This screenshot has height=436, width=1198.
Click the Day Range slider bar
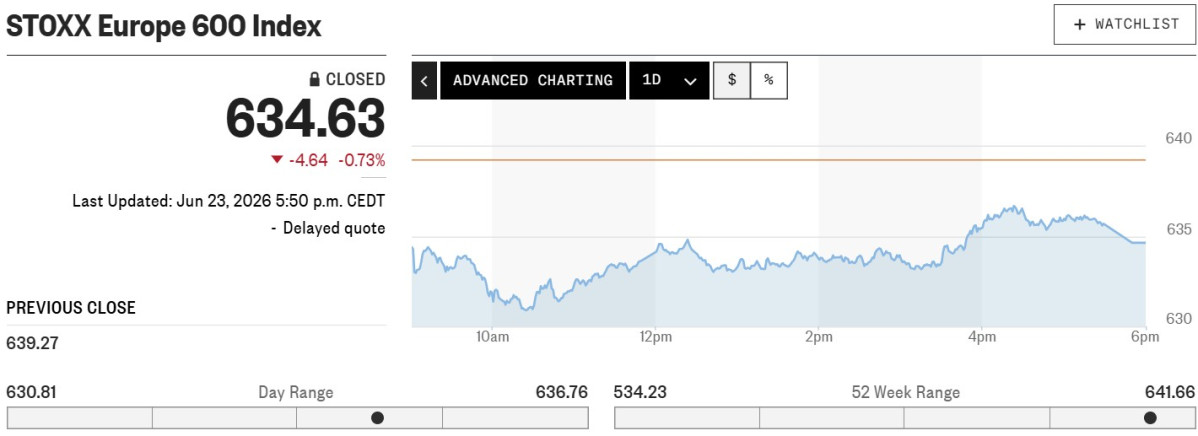(298, 418)
